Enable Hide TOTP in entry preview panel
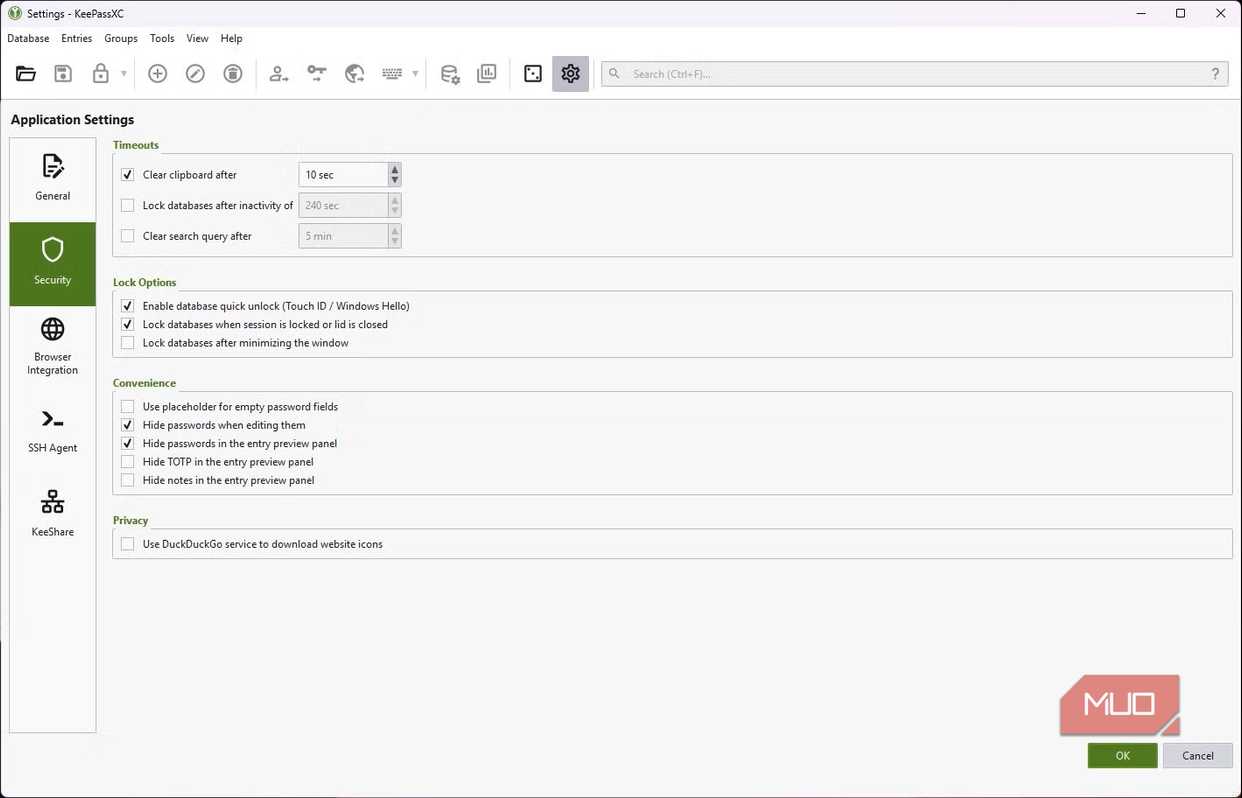 tap(127, 462)
